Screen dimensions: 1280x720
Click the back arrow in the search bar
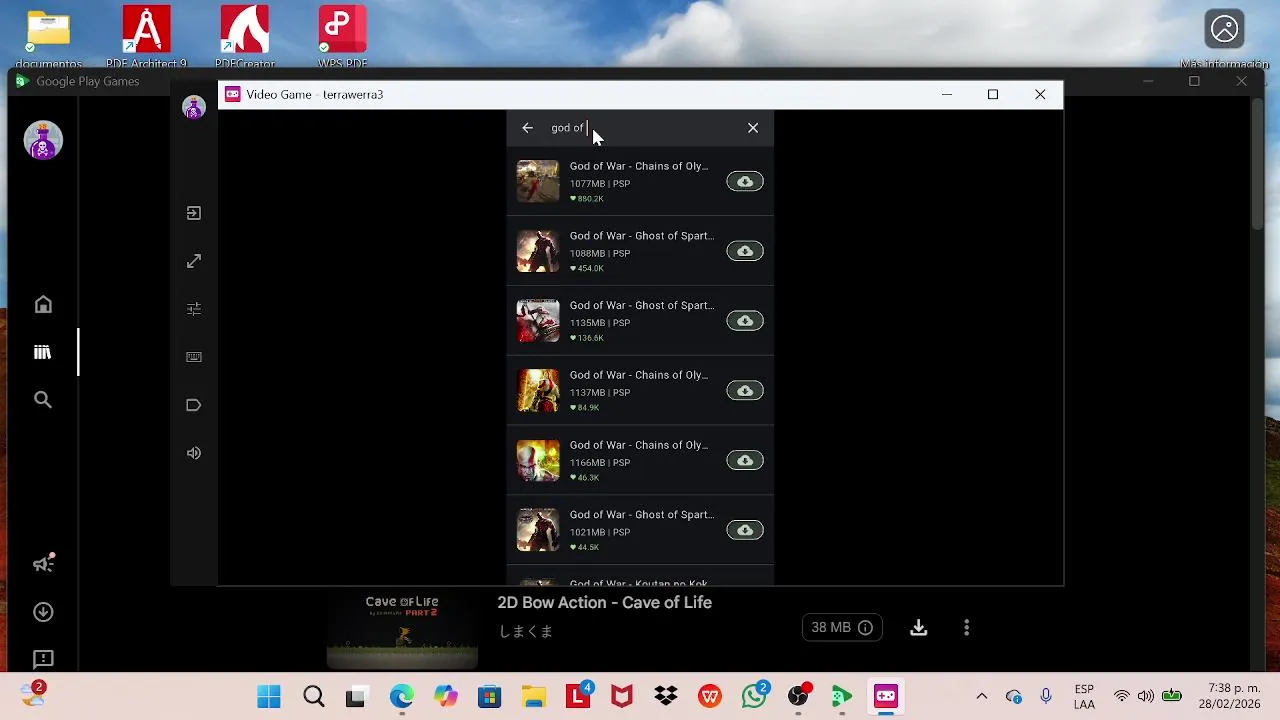[x=527, y=128]
